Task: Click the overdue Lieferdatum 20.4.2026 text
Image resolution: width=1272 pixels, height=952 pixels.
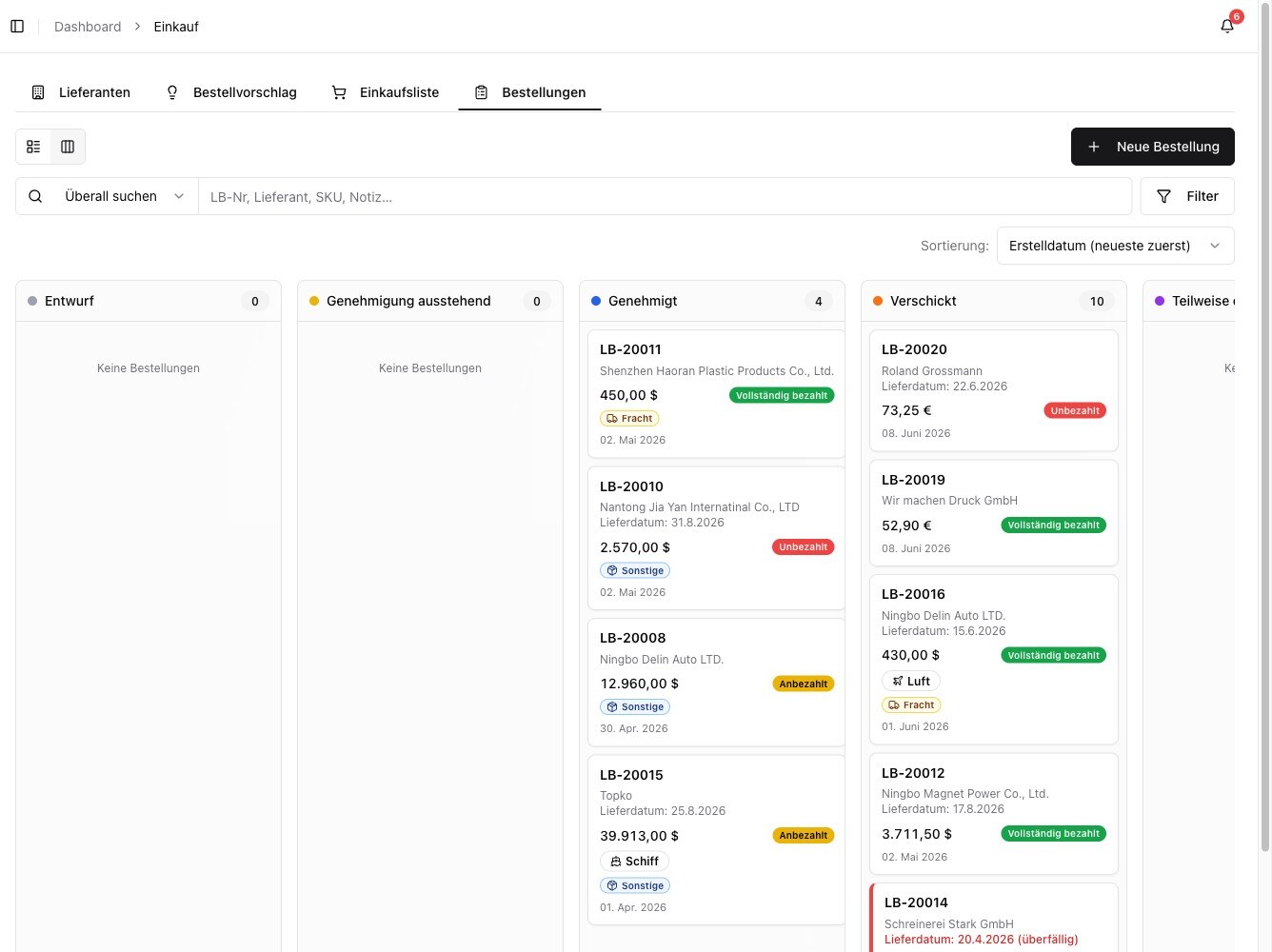Action: (x=982, y=940)
